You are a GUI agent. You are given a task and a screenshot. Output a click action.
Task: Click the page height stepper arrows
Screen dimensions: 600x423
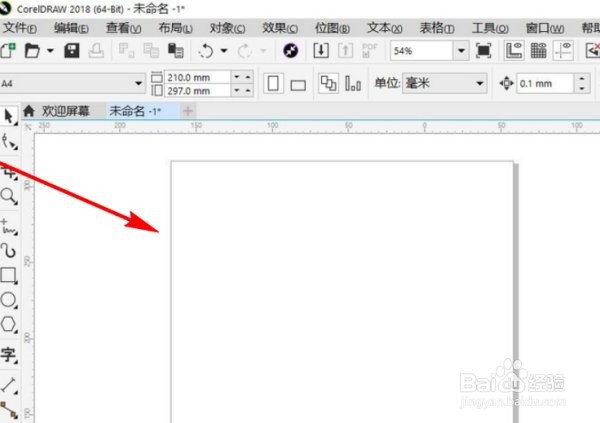242,91
